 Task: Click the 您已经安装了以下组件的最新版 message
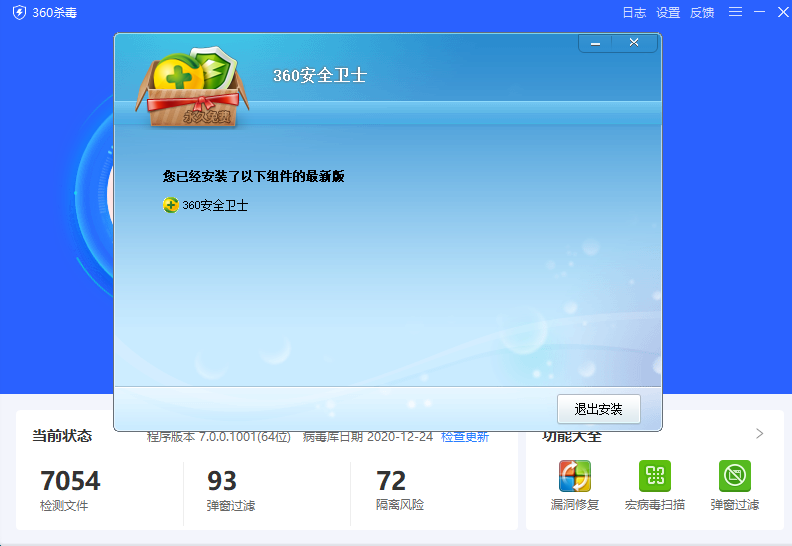254,176
